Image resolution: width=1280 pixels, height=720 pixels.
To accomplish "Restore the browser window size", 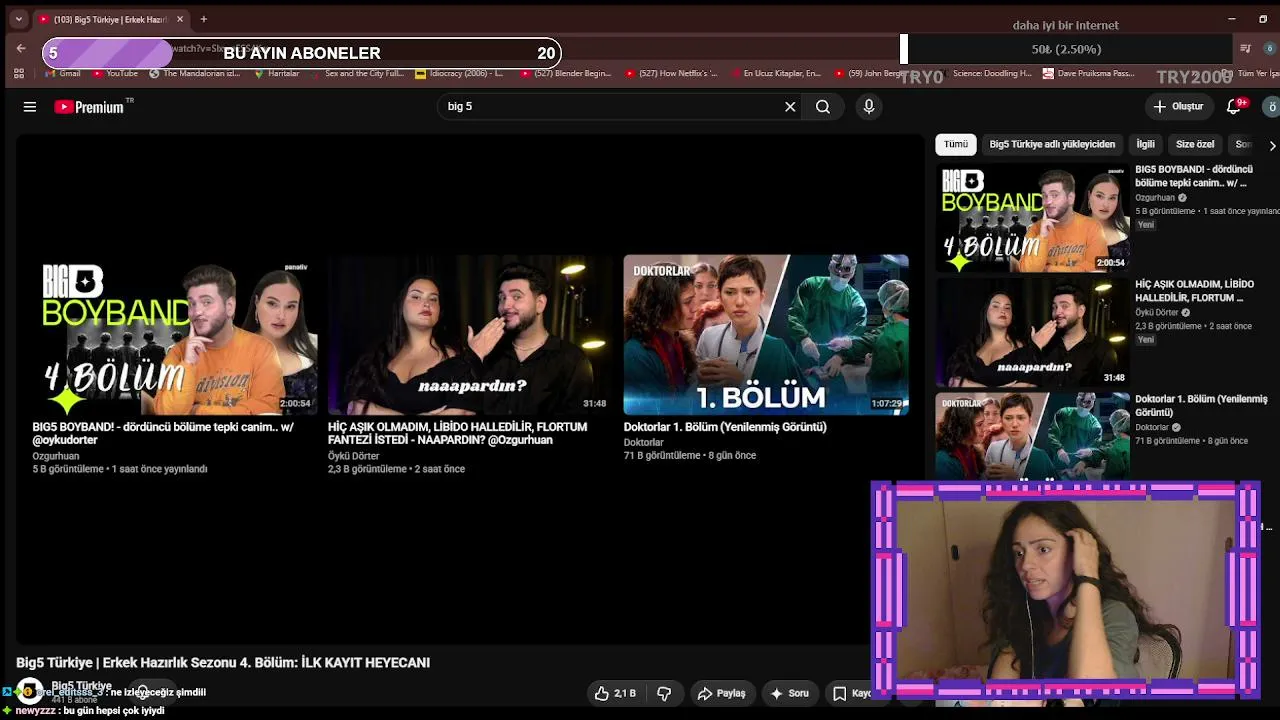I will [1263, 19].
